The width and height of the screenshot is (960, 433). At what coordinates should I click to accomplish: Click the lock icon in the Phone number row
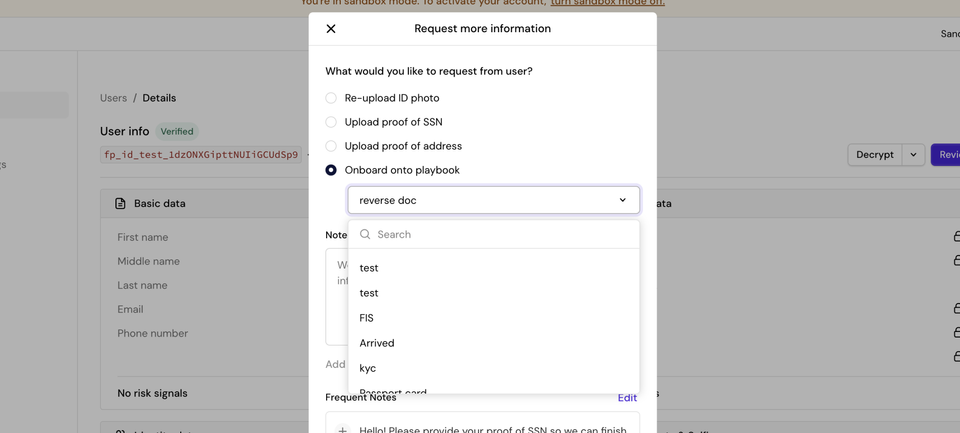956,333
